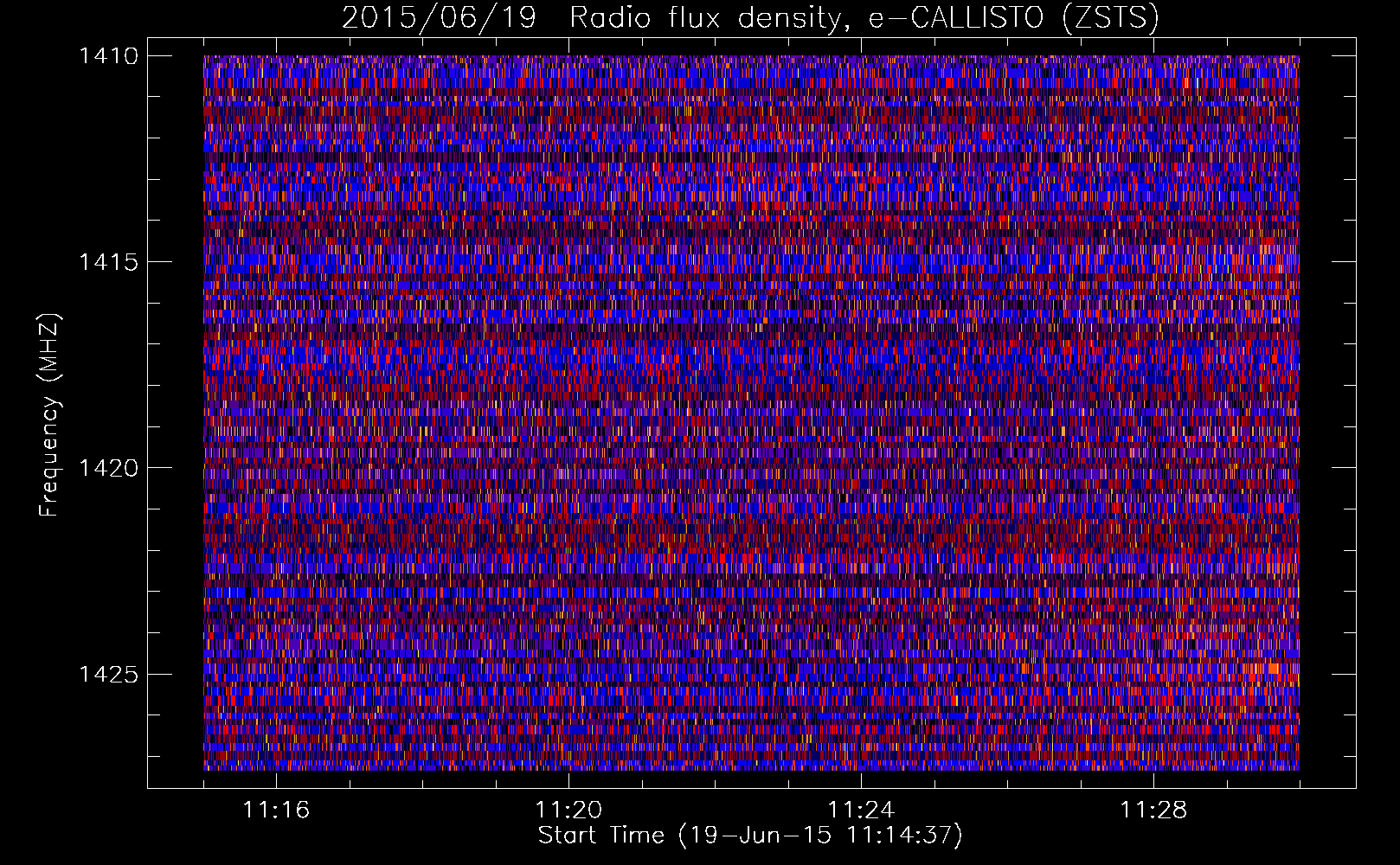Click the 11:28 time tick label
This screenshot has width=1400, height=865.
(x=1153, y=810)
